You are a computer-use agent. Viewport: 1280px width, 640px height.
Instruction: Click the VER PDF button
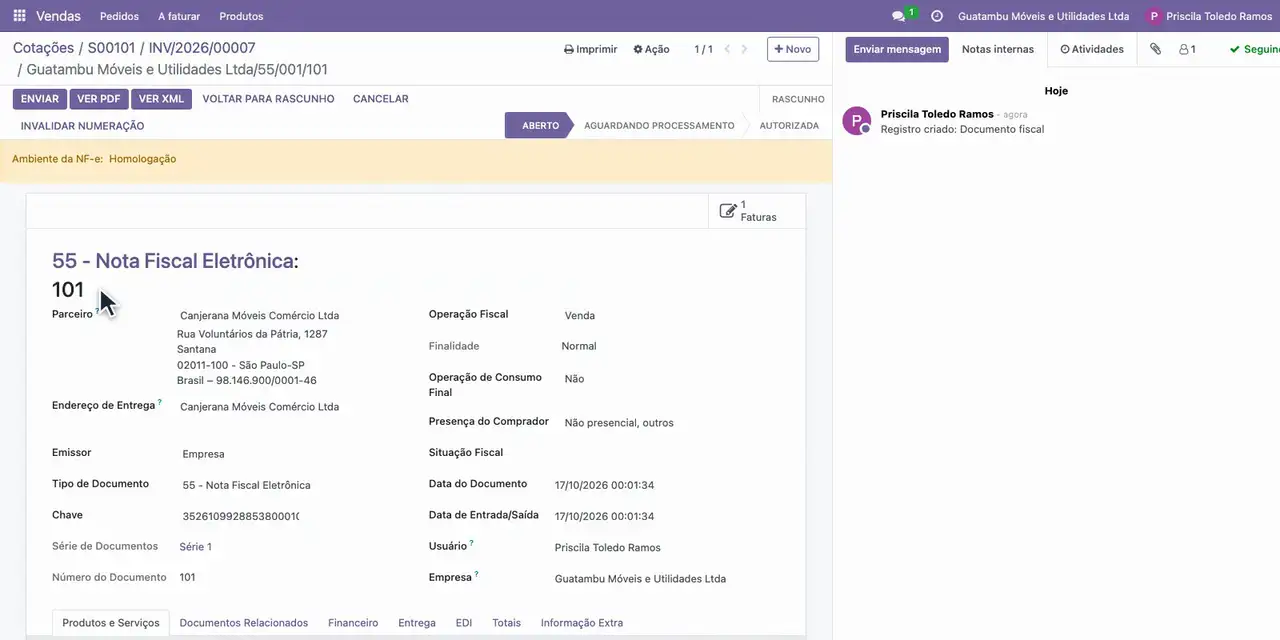pyautogui.click(x=99, y=99)
